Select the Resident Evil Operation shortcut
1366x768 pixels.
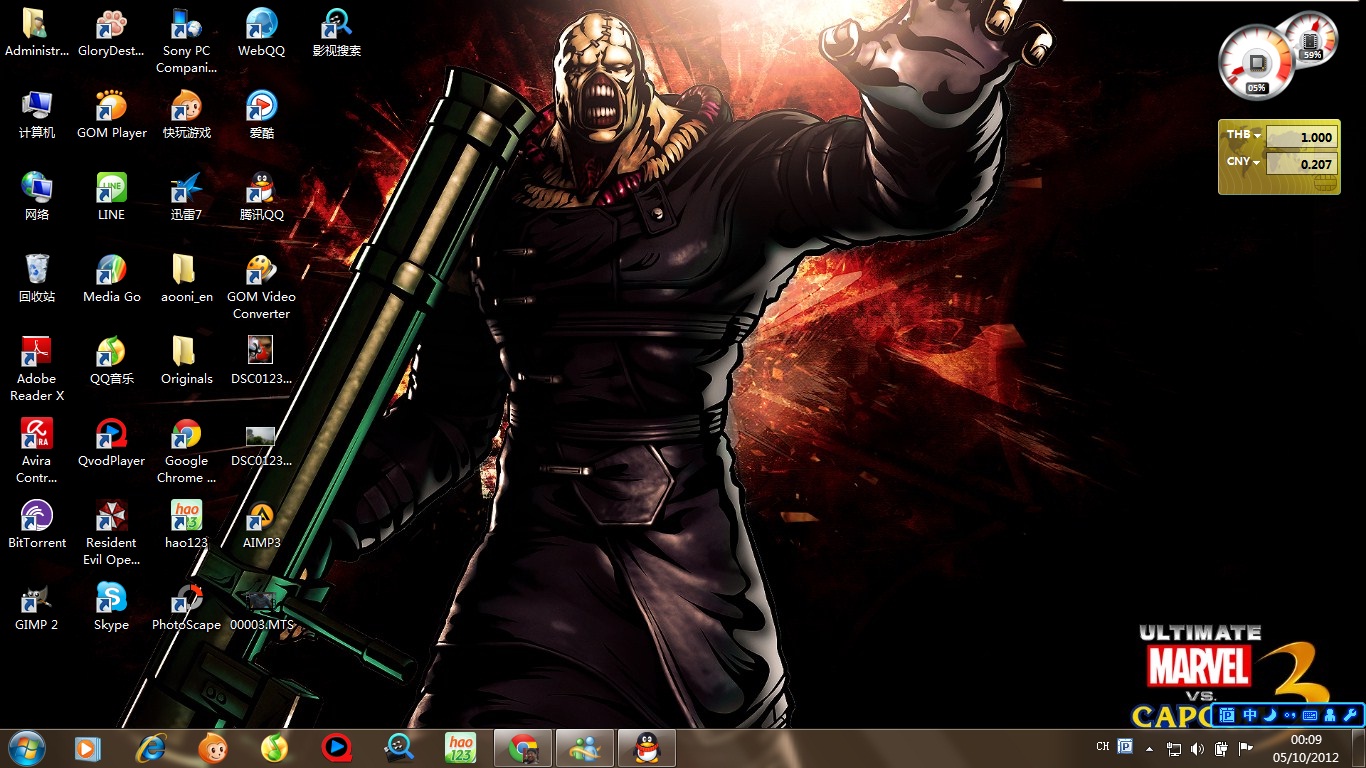(x=111, y=533)
